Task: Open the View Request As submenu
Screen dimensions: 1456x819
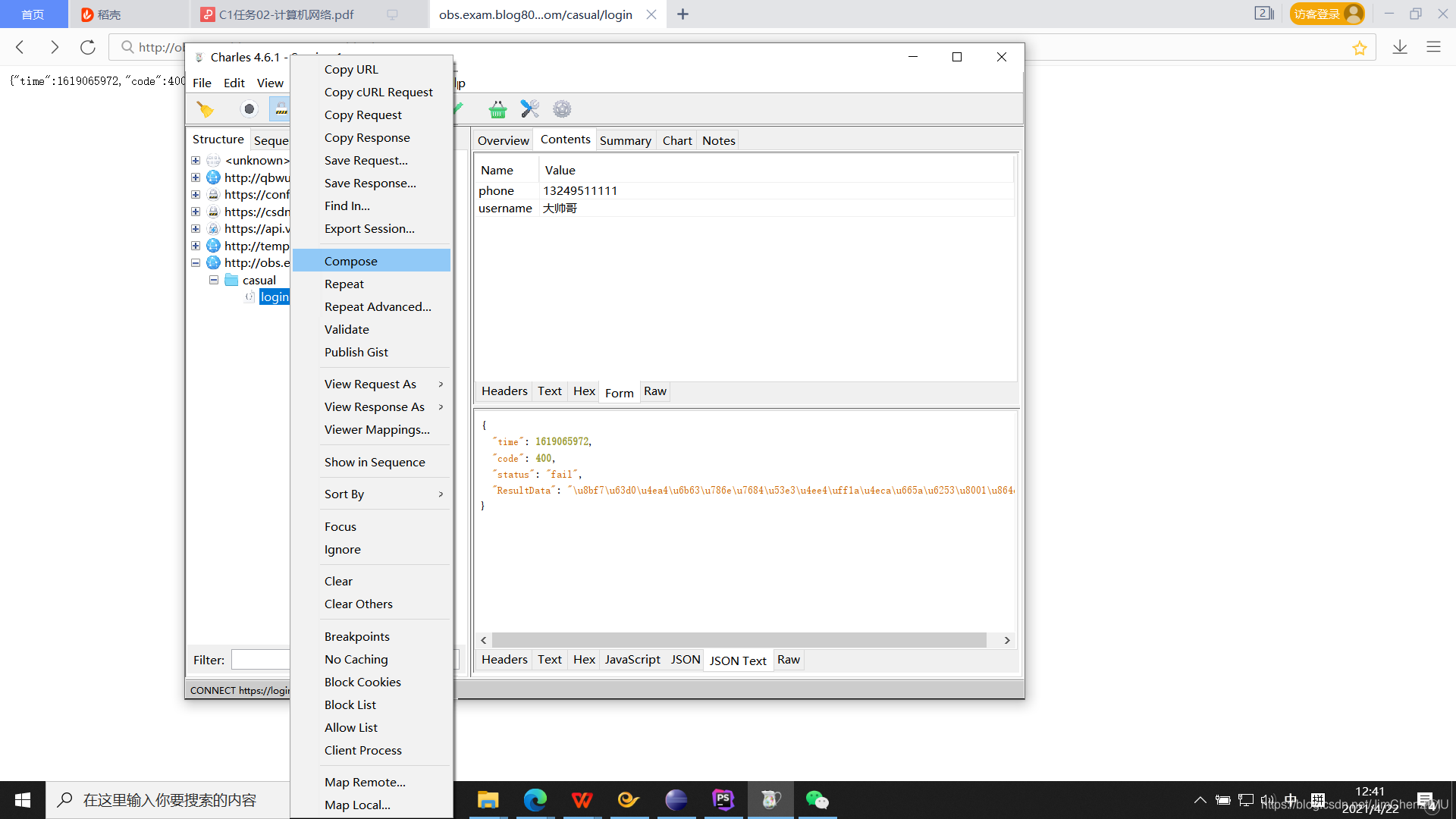Action: [x=372, y=384]
